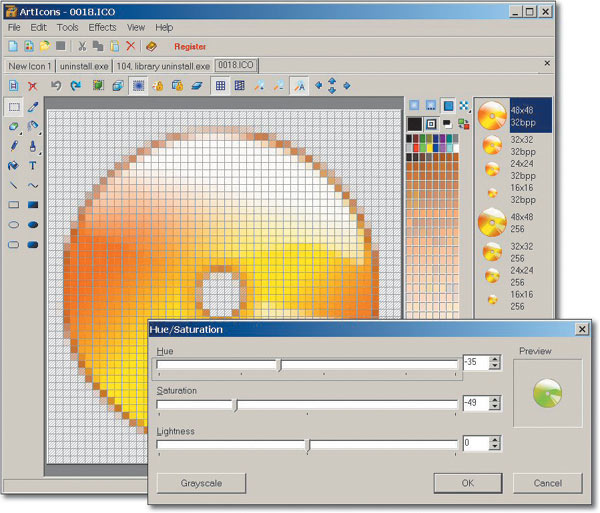This screenshot has width=600, height=513.
Task: Open the Effects menu
Action: pyautogui.click(x=102, y=28)
